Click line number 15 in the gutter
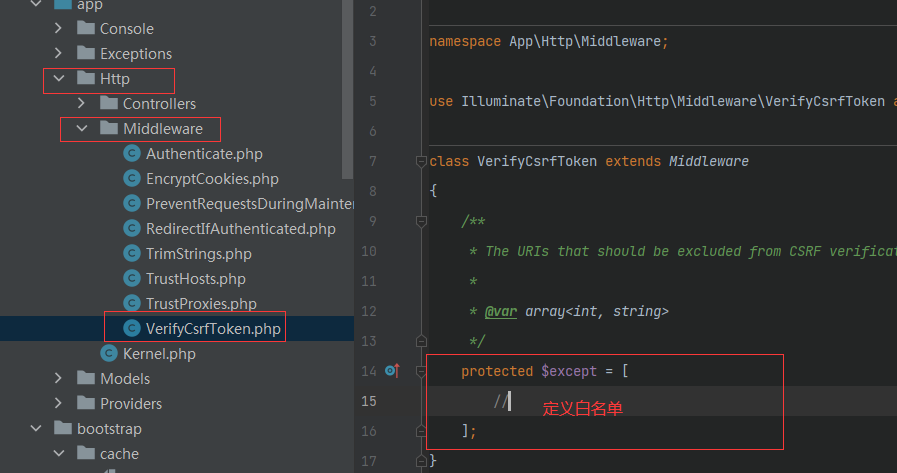Image resolution: width=897 pixels, height=473 pixels. tap(369, 401)
